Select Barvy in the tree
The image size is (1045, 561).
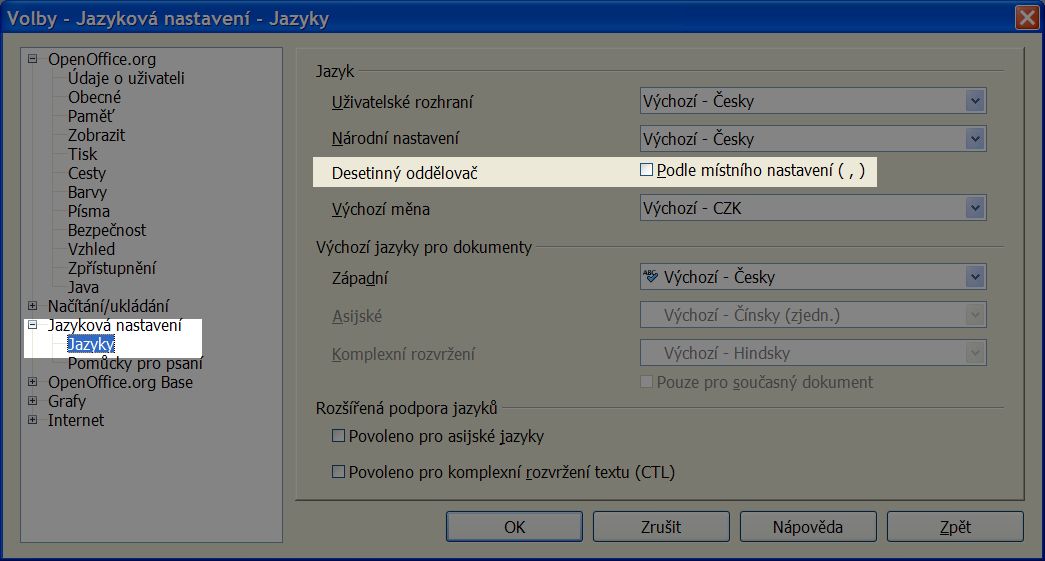87,192
